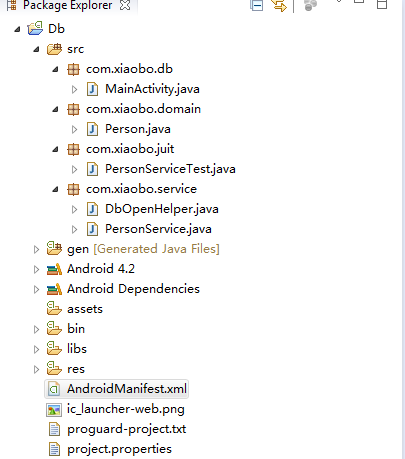This screenshot has height=459, width=405.
Task: Click the ic_launcher-web.png image icon
Action: [x=54, y=410]
